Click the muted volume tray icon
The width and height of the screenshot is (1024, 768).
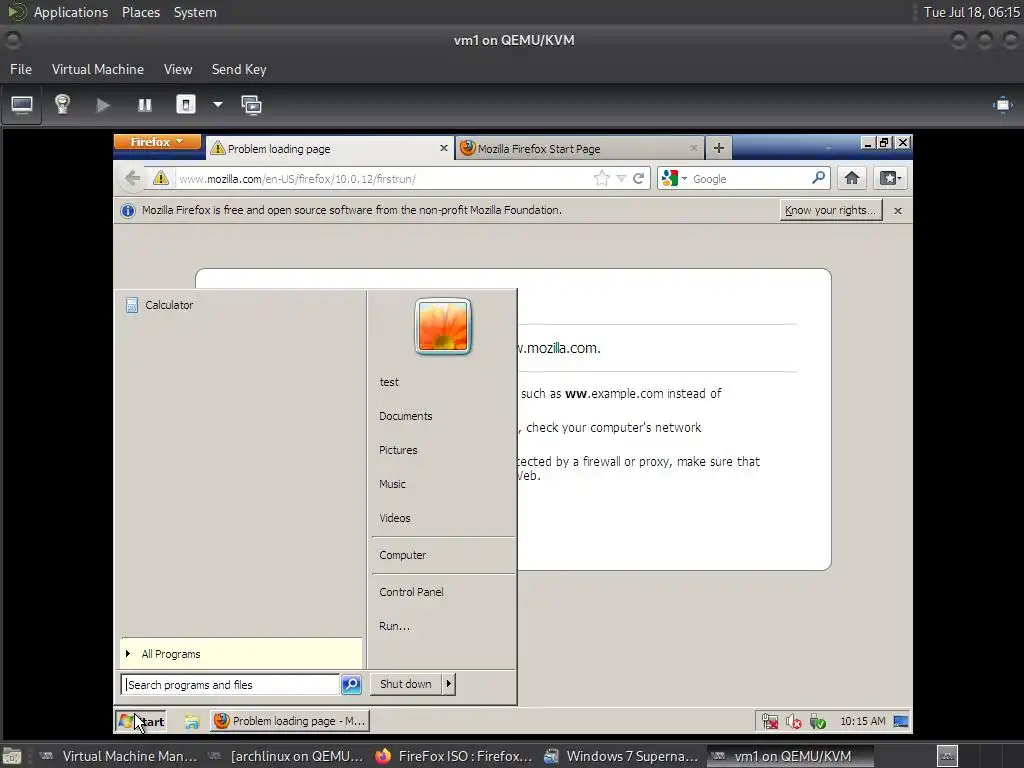click(x=793, y=721)
